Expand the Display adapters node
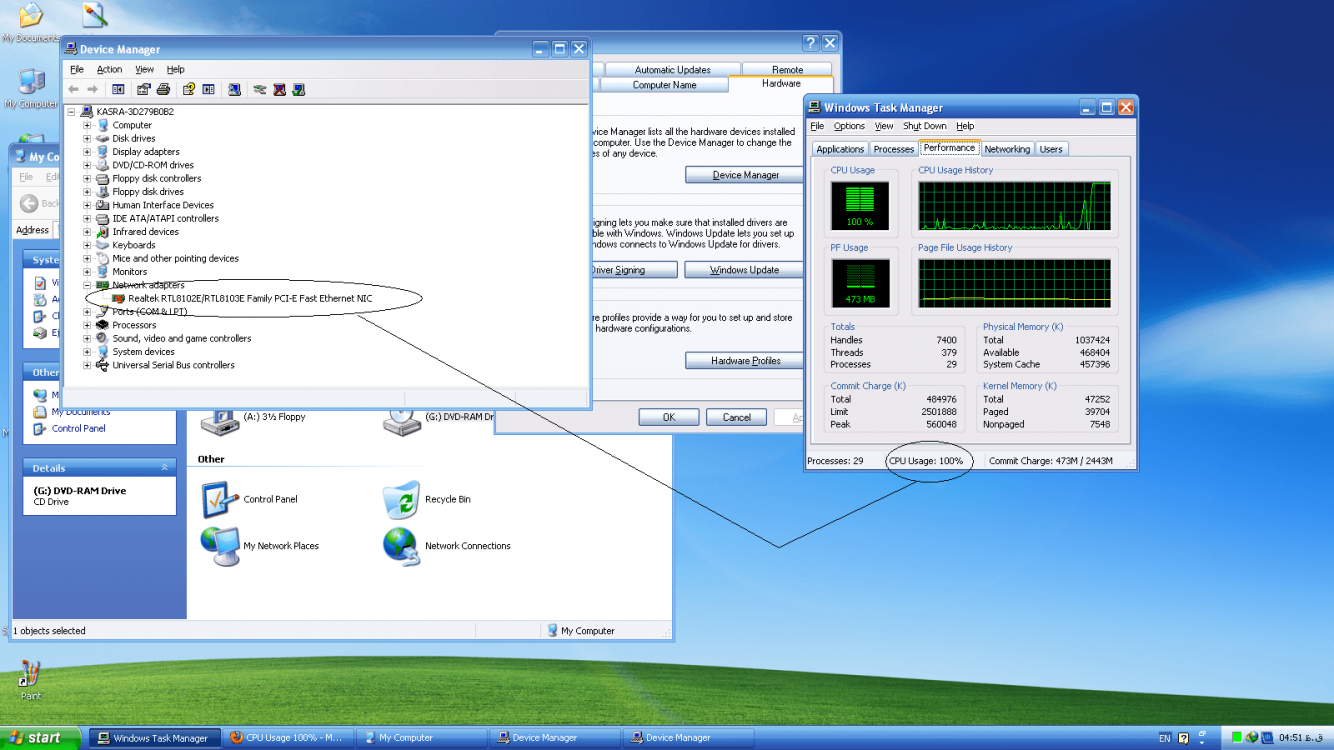The image size is (1334, 750). coord(87,152)
